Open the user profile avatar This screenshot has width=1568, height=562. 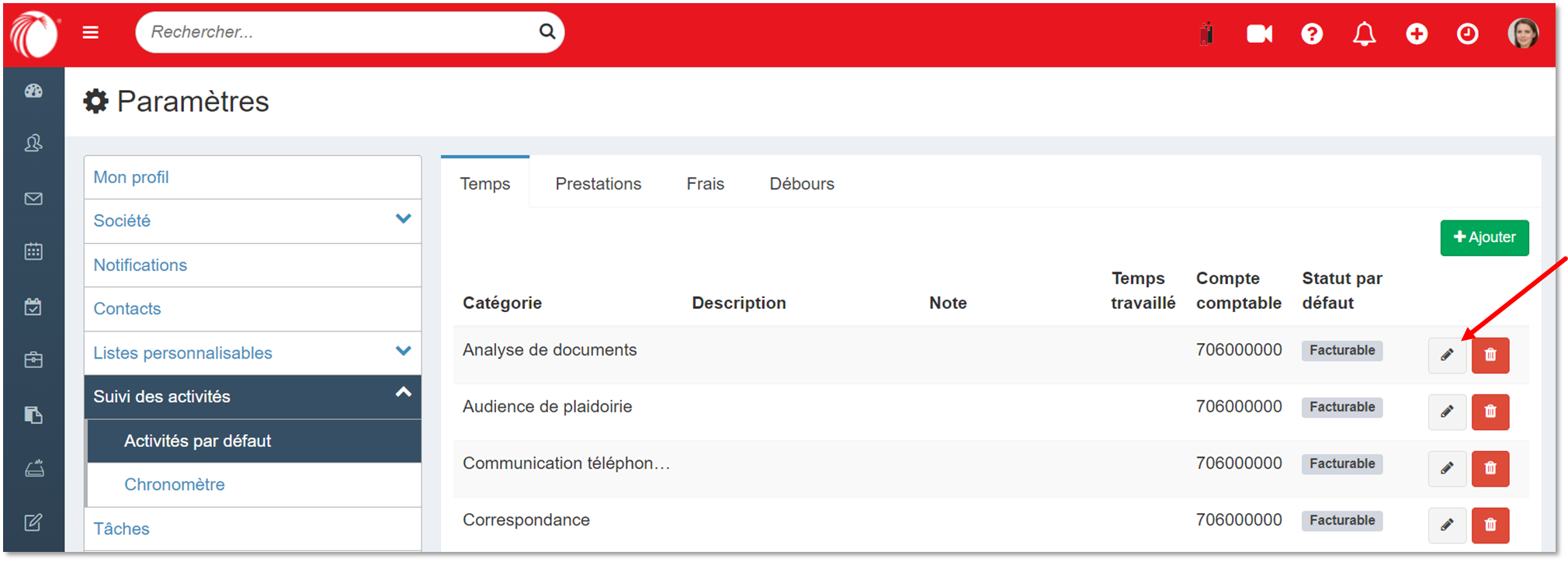[1522, 33]
